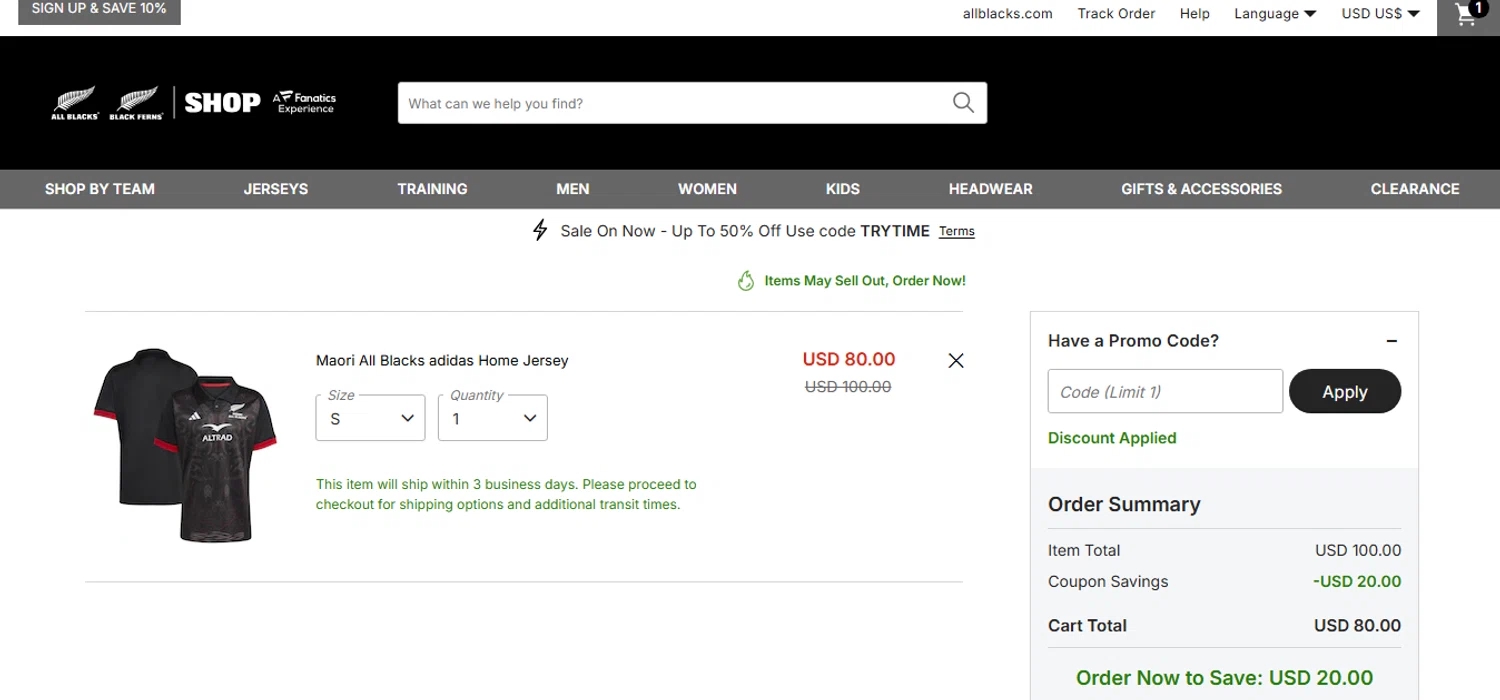Click the Item Total USD 100.00 value
Viewport: 1500px width, 700px height.
pyautogui.click(x=1358, y=551)
